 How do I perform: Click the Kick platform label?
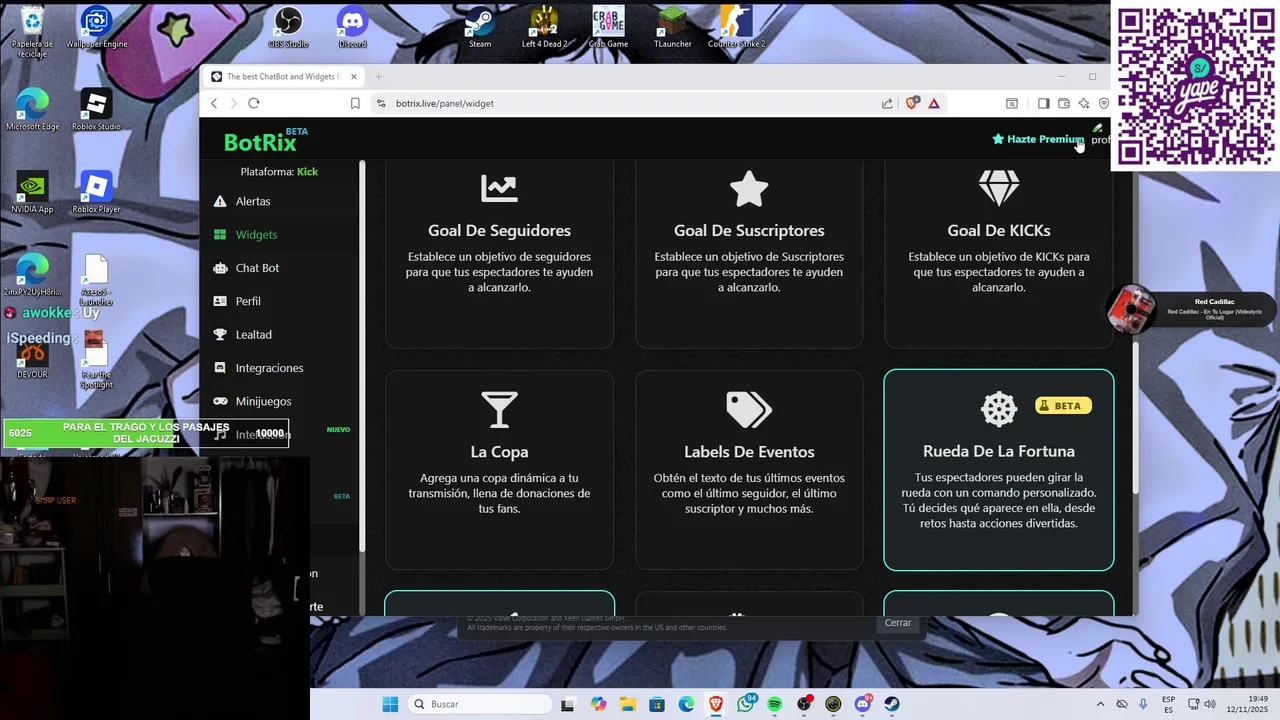click(x=307, y=172)
